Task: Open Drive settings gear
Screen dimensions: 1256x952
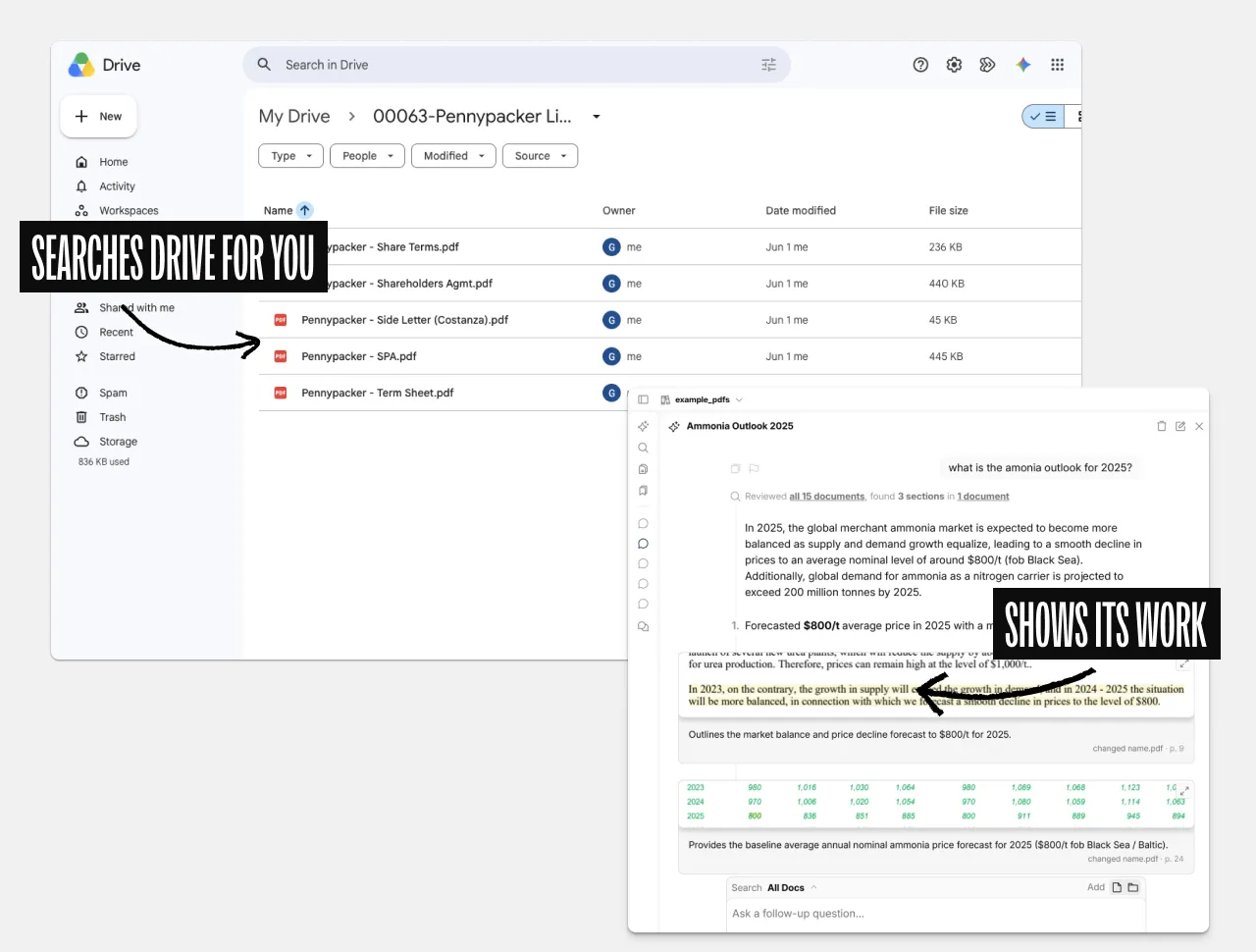Action: click(954, 65)
